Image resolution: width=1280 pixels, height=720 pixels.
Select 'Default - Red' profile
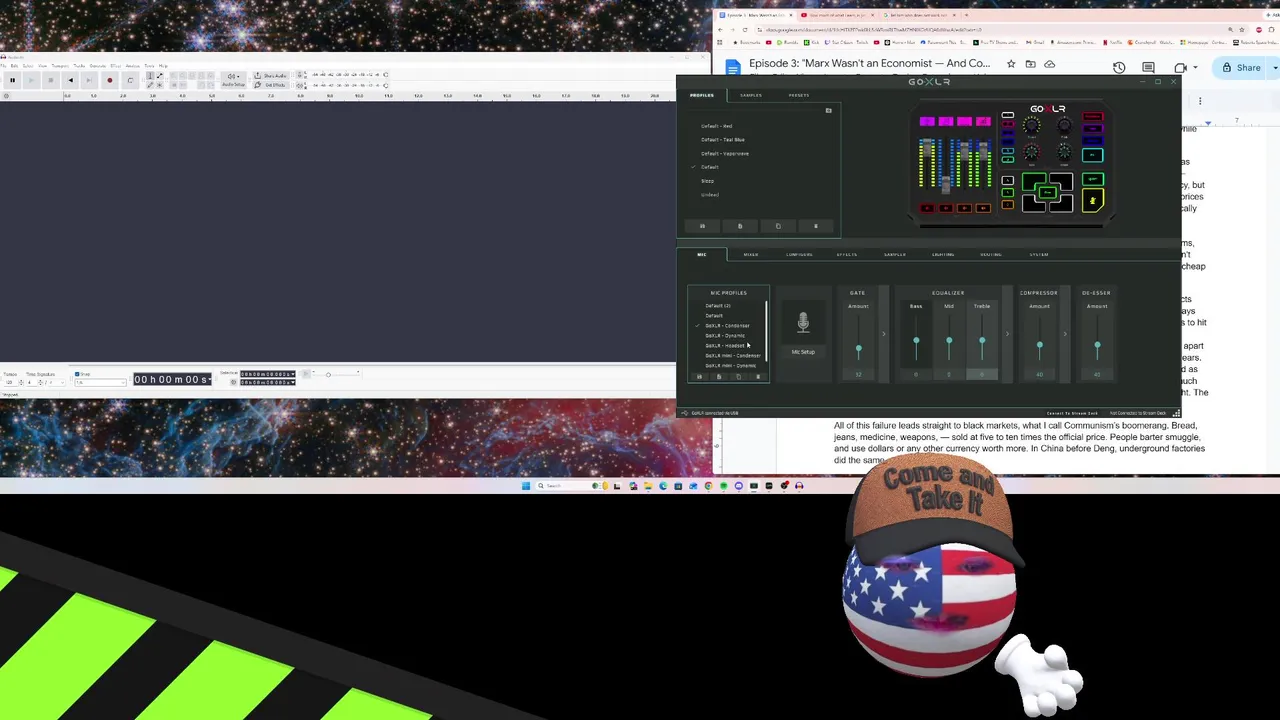[717, 126]
